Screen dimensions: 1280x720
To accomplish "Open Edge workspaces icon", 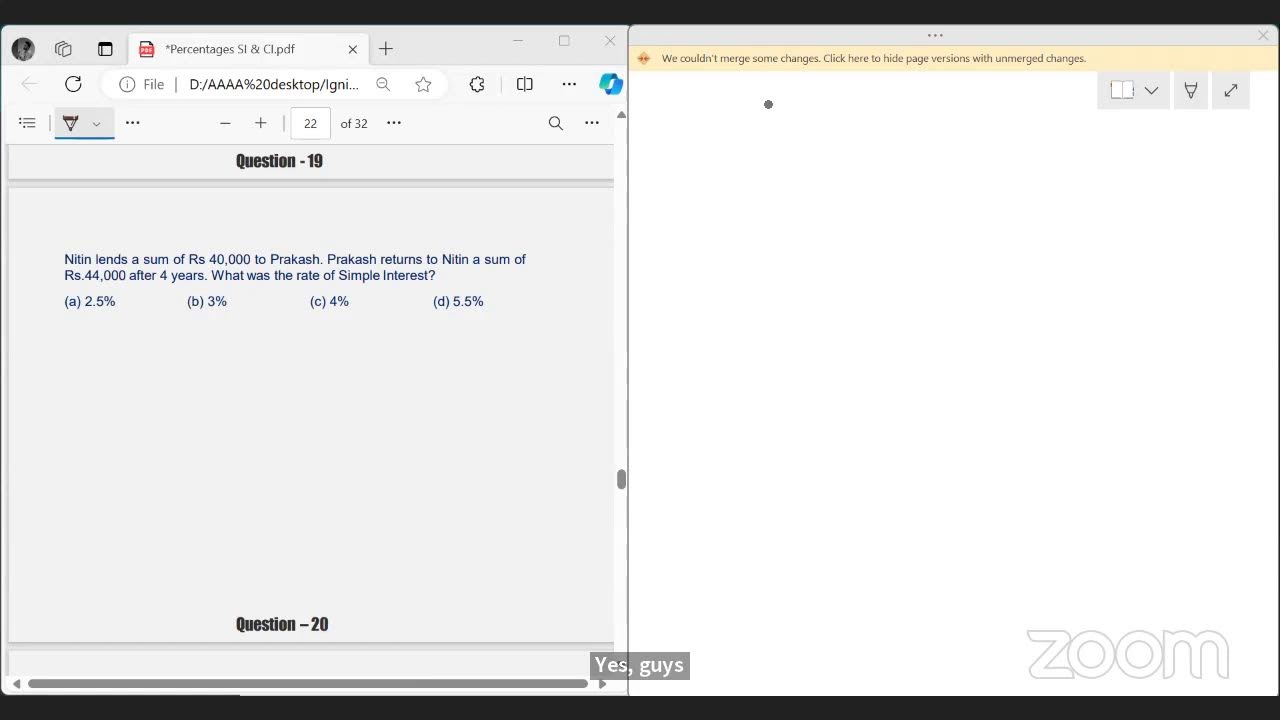I will [64, 49].
